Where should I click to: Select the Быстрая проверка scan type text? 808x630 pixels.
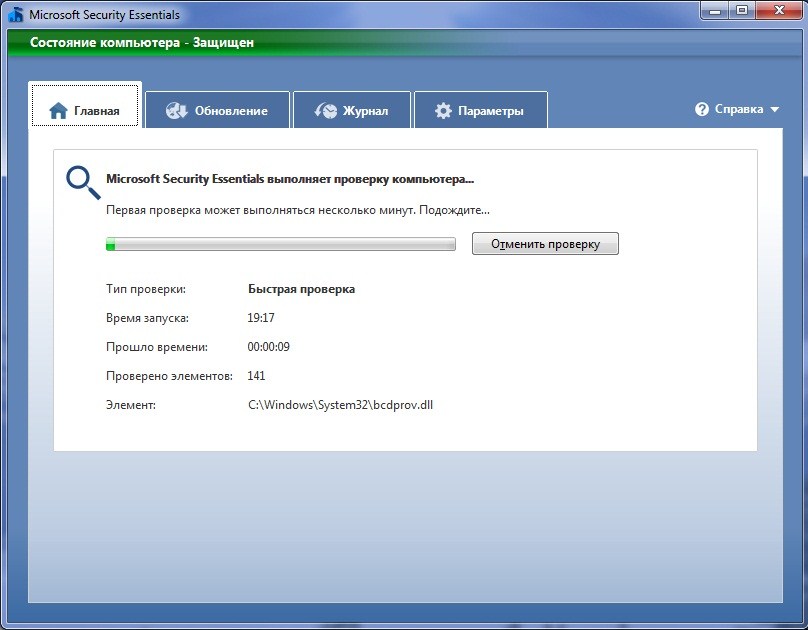(301, 289)
